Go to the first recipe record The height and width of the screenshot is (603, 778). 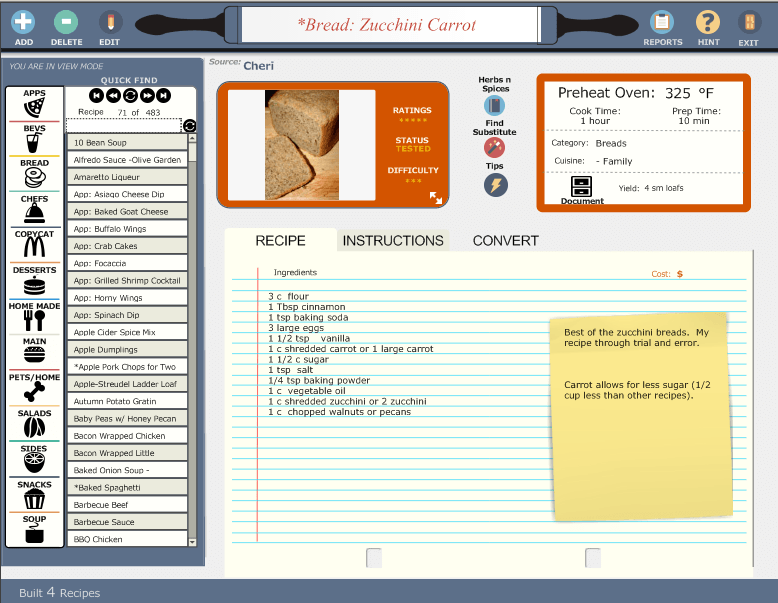click(98, 95)
